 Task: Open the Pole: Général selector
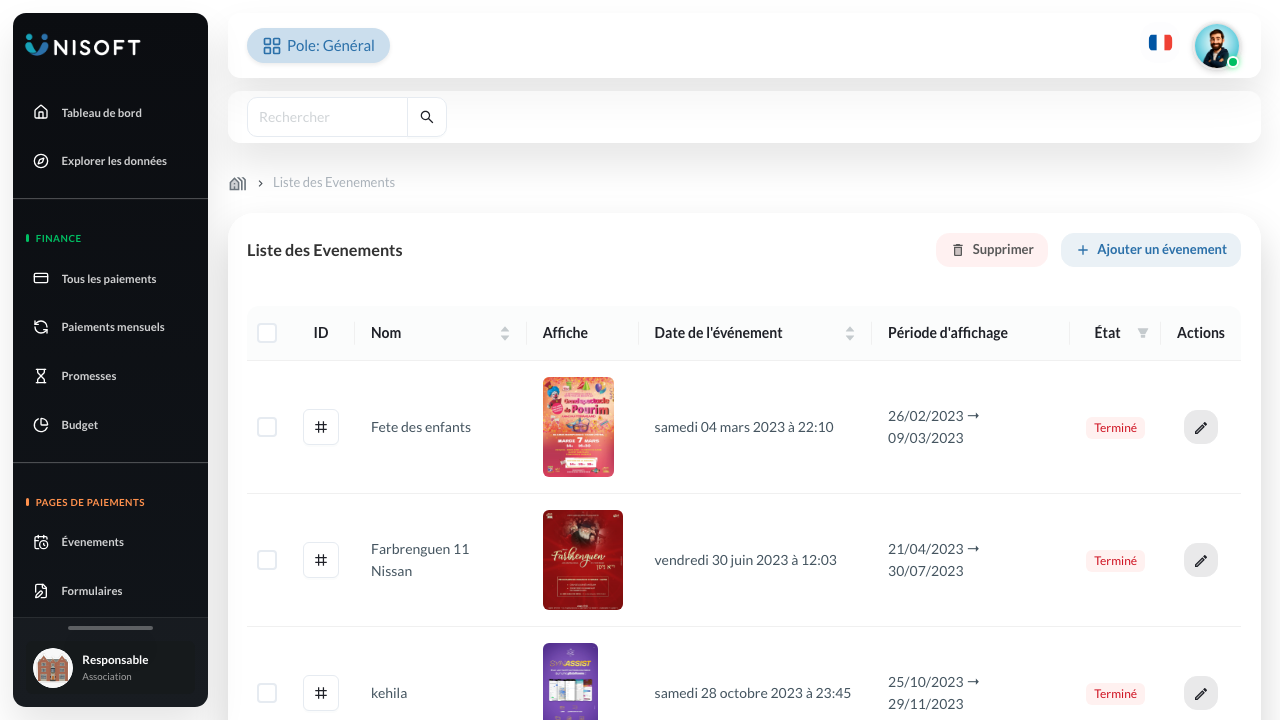318,46
